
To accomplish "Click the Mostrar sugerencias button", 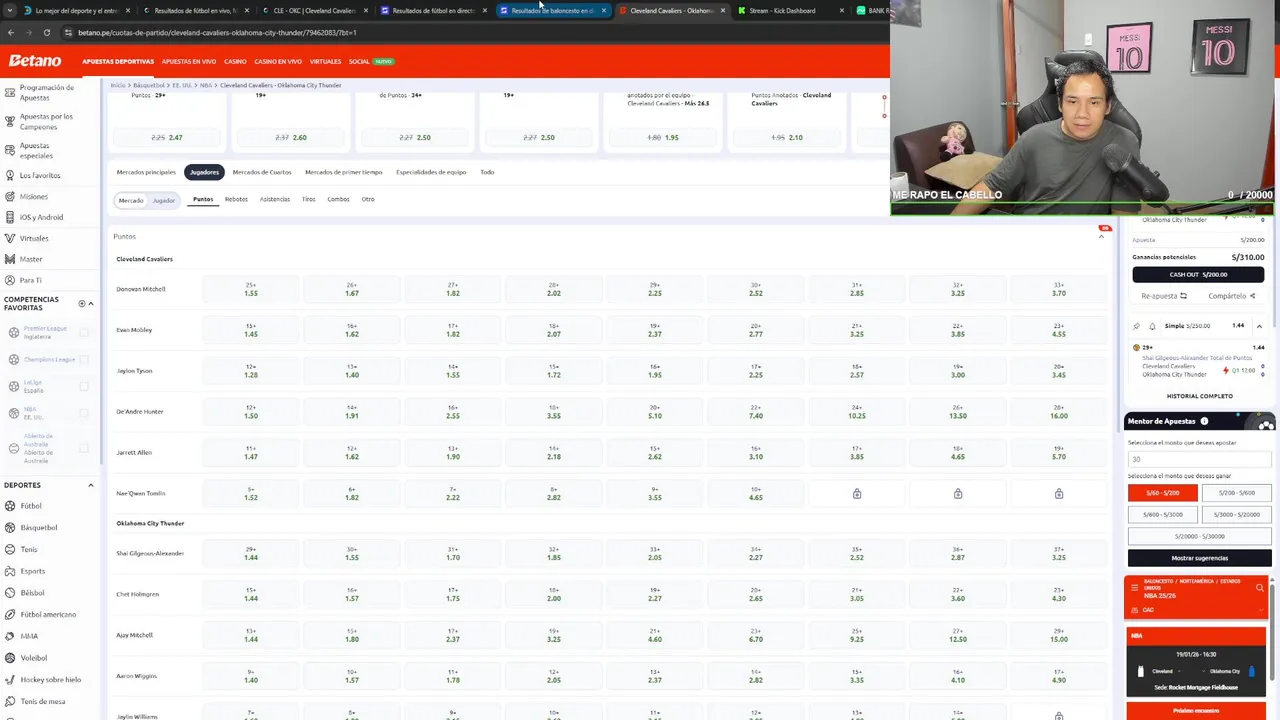I will tap(1199, 558).
